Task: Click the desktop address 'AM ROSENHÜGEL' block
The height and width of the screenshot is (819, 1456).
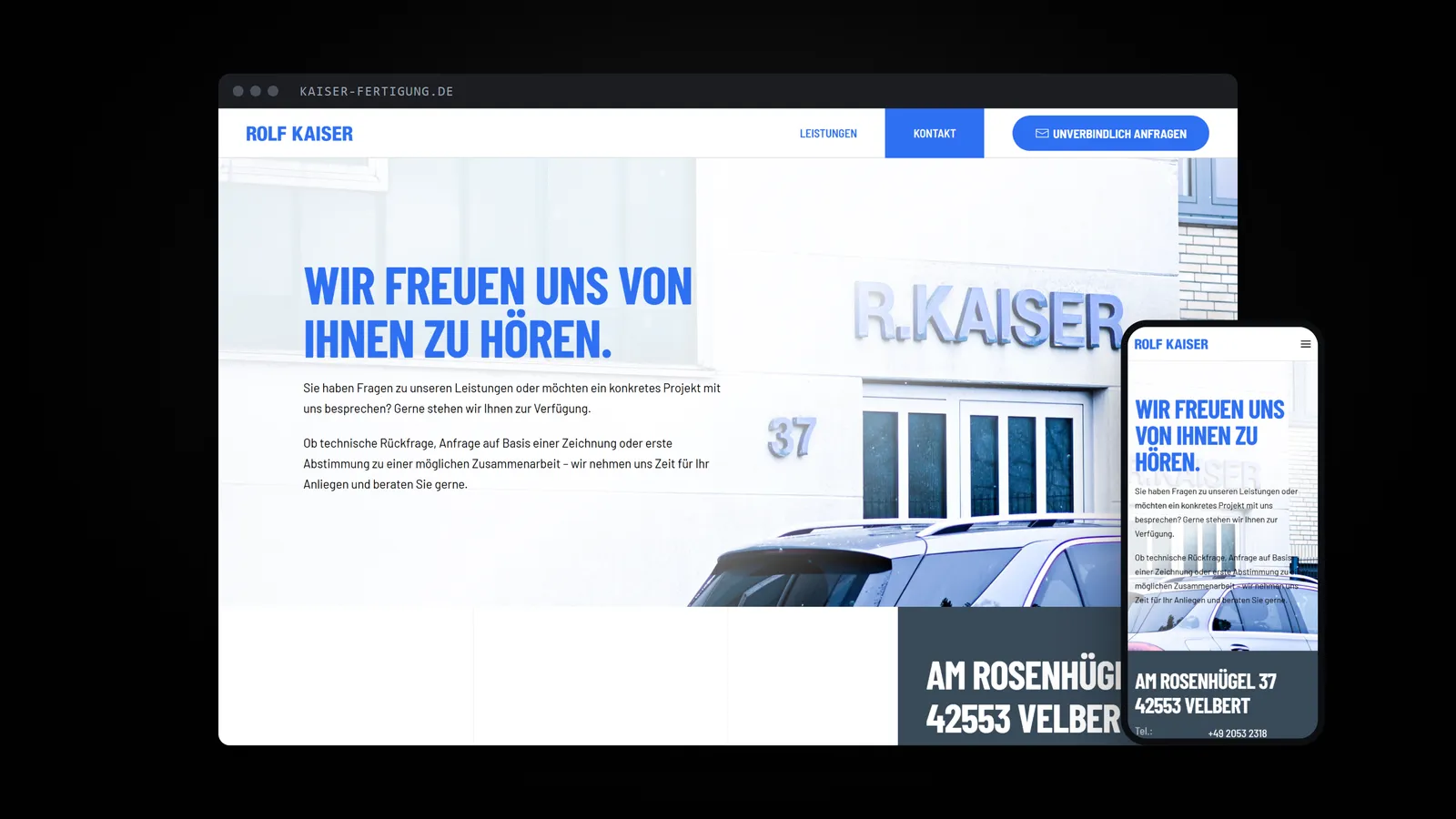Action: pyautogui.click(x=1023, y=697)
